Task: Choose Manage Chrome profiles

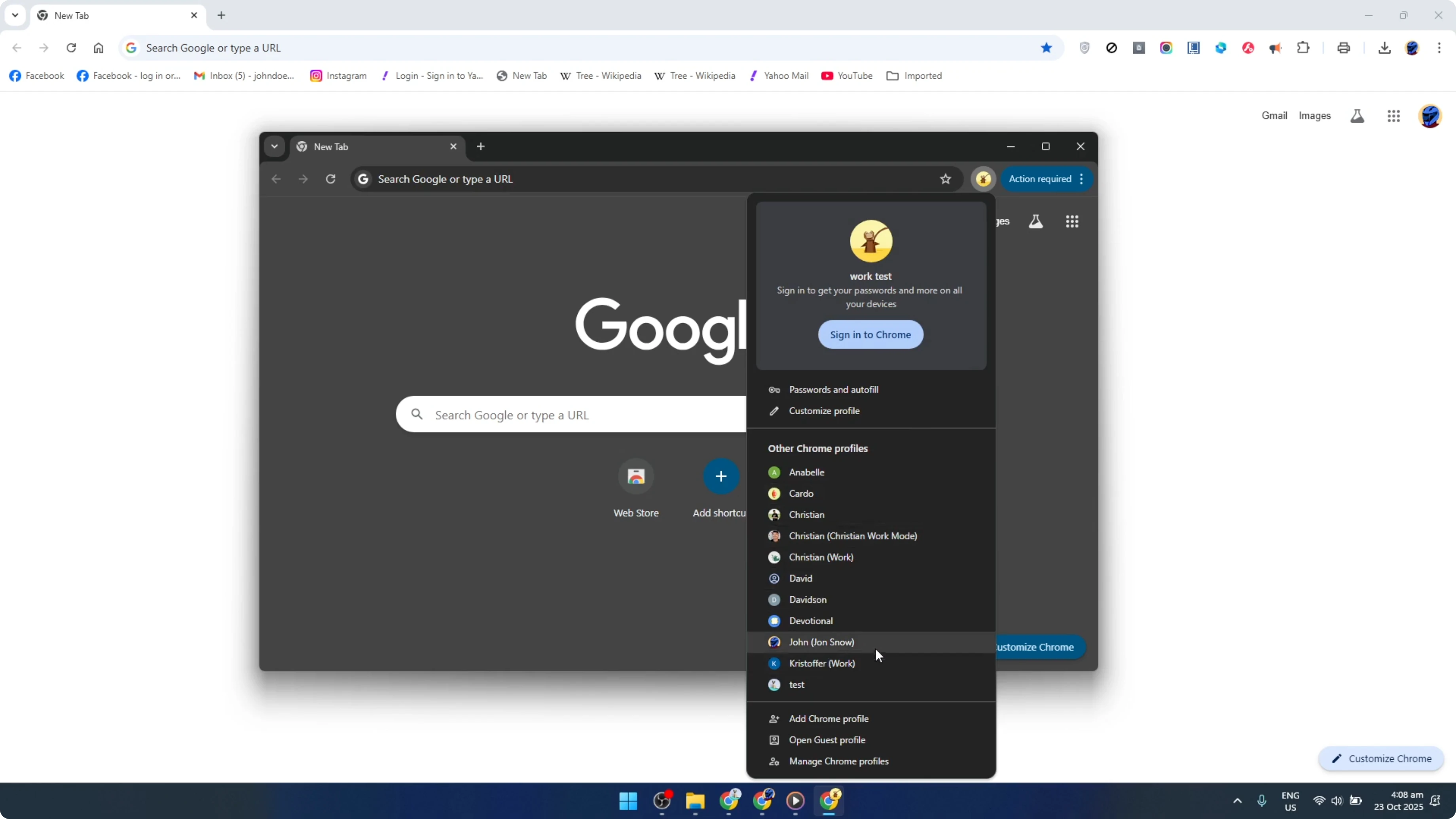Action: [838, 761]
